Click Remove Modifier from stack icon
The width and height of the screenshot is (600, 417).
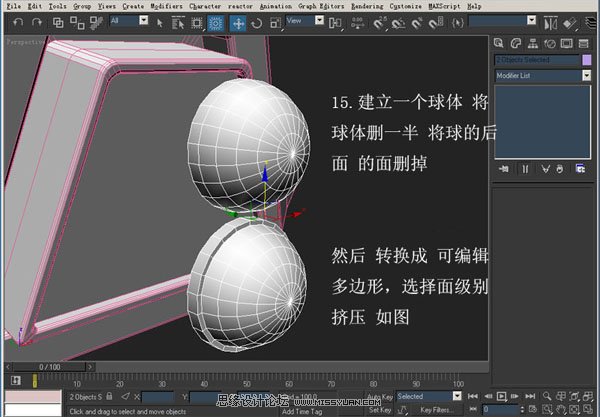[560, 169]
